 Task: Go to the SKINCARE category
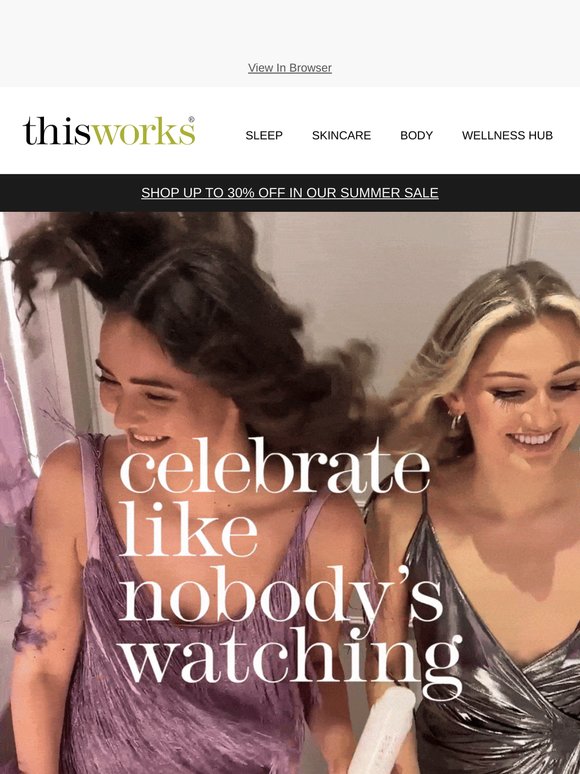click(341, 135)
